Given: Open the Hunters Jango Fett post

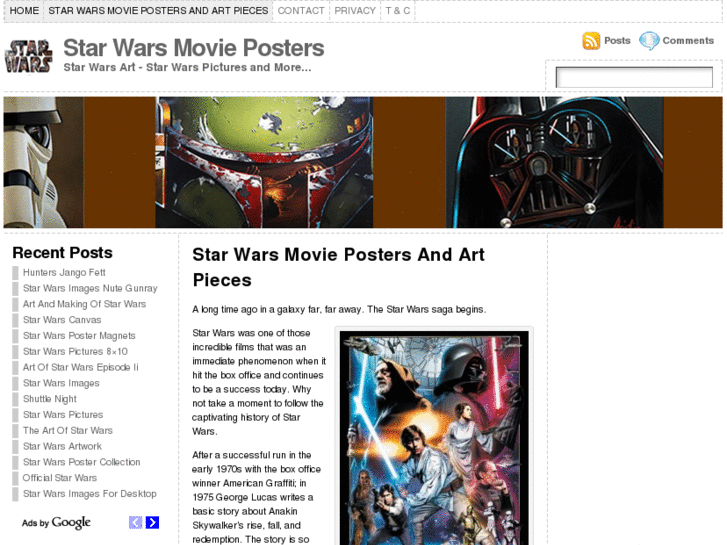Looking at the screenshot, I should pyautogui.click(x=64, y=272).
